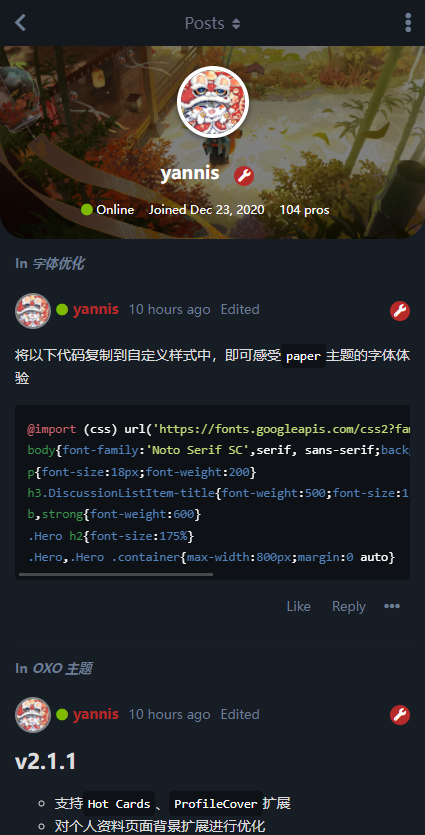Viewport: 425px width, 835px height.
Task: Open the Posts dropdown selector
Action: [x=212, y=23]
